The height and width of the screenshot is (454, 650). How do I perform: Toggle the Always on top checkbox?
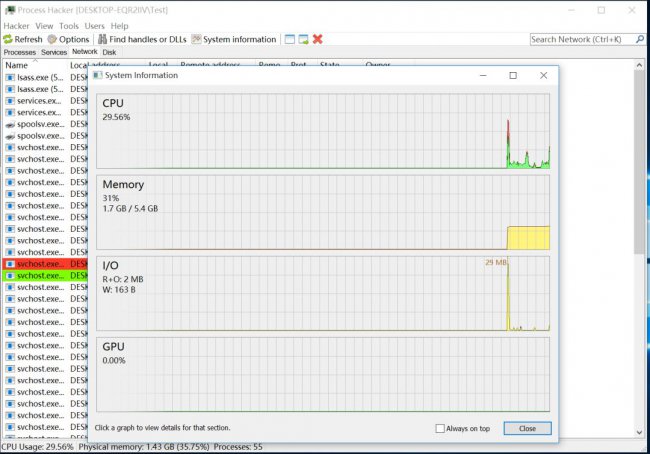point(440,428)
